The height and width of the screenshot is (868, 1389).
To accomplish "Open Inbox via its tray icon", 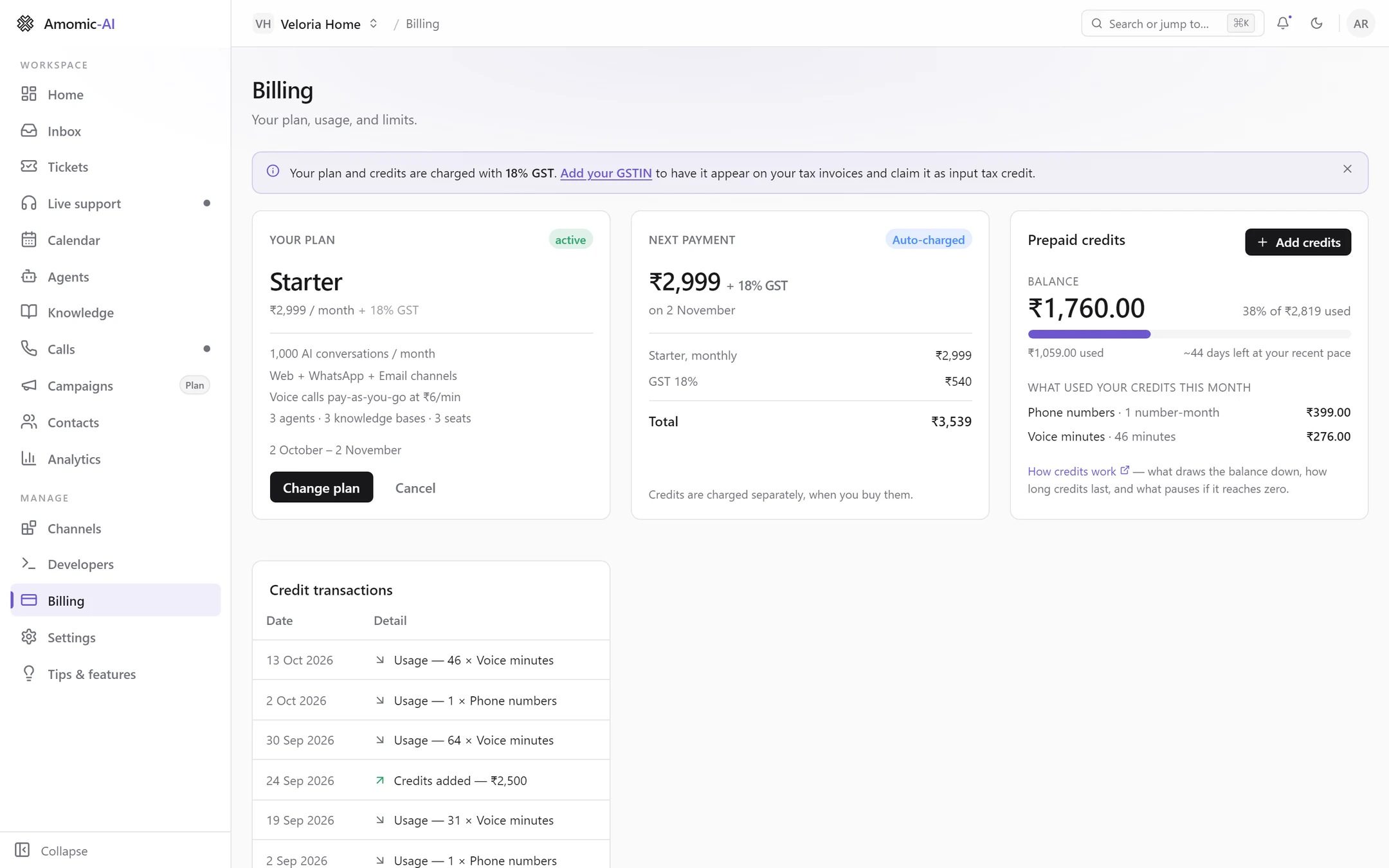I will click(29, 131).
